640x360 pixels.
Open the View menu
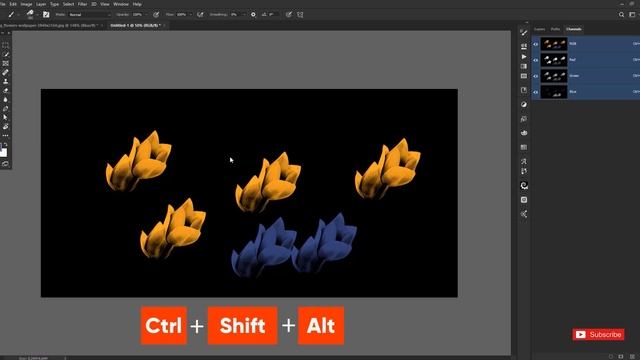coord(105,4)
